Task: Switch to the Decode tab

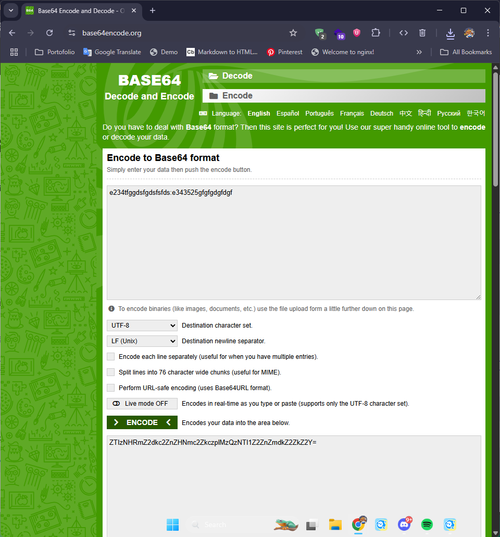Action: pyautogui.click(x=344, y=76)
